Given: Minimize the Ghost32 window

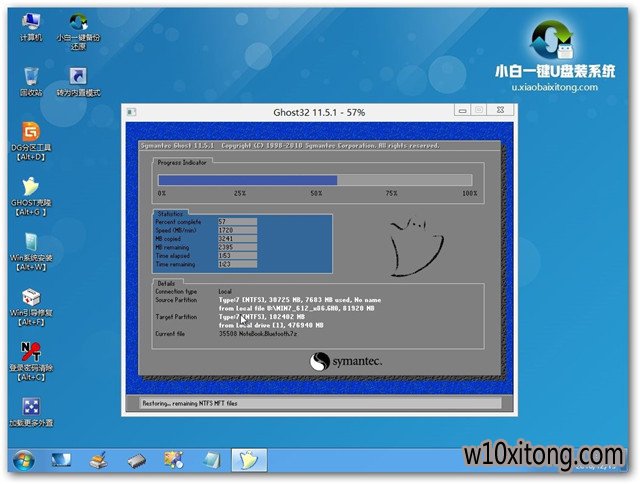Looking at the screenshot, I should (x=462, y=110).
